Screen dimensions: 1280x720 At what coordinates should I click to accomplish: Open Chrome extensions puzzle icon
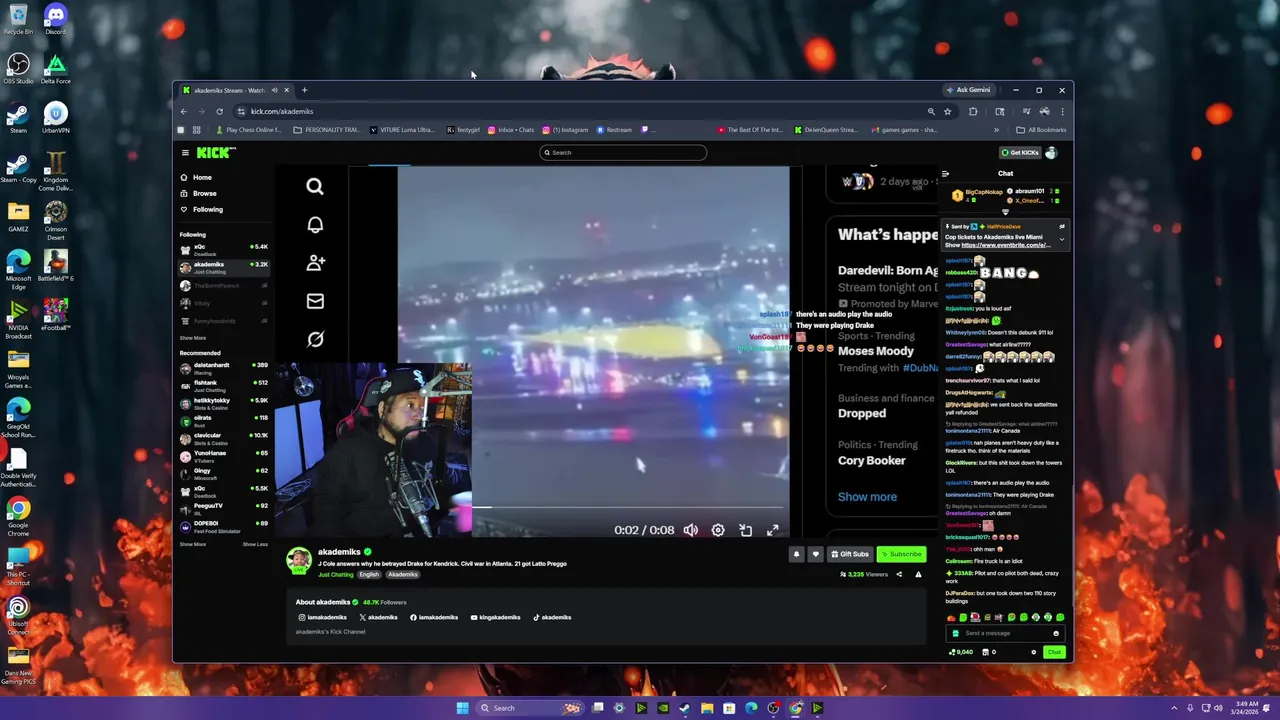coord(973,111)
